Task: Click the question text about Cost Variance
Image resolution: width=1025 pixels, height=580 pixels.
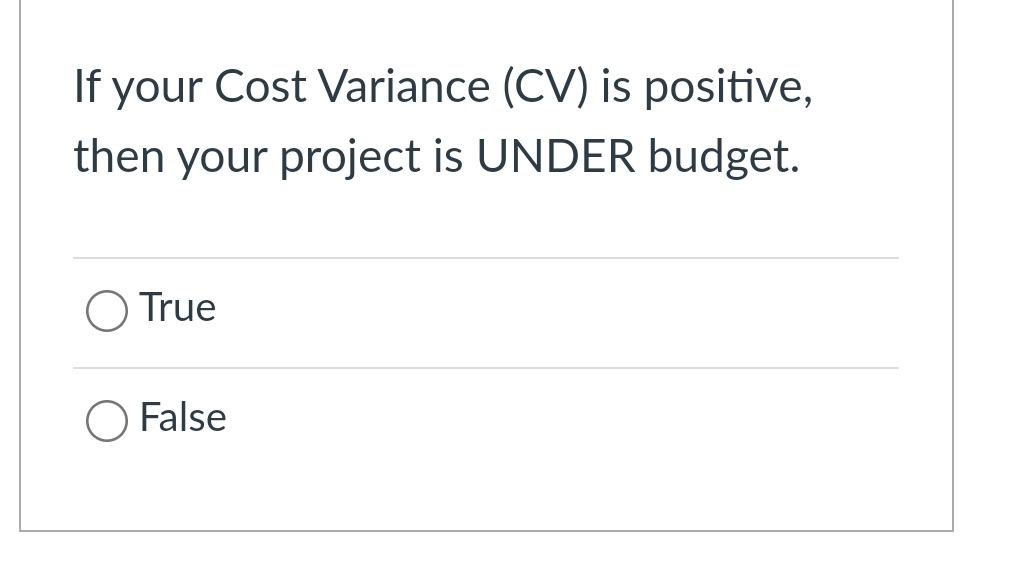Action: coord(440,120)
